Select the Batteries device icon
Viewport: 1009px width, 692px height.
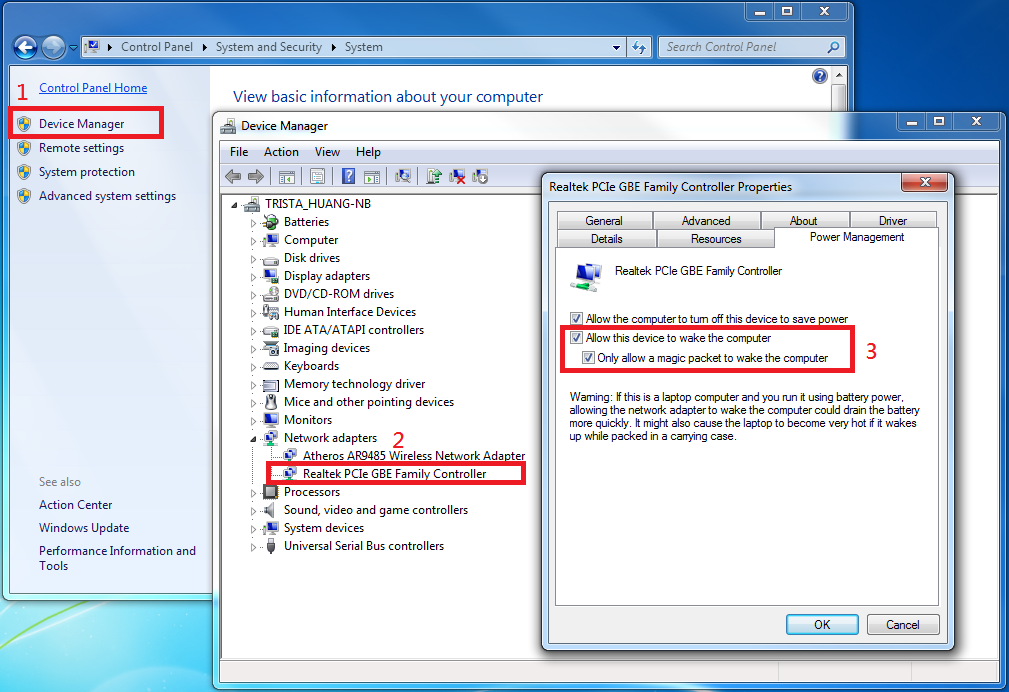coord(271,222)
